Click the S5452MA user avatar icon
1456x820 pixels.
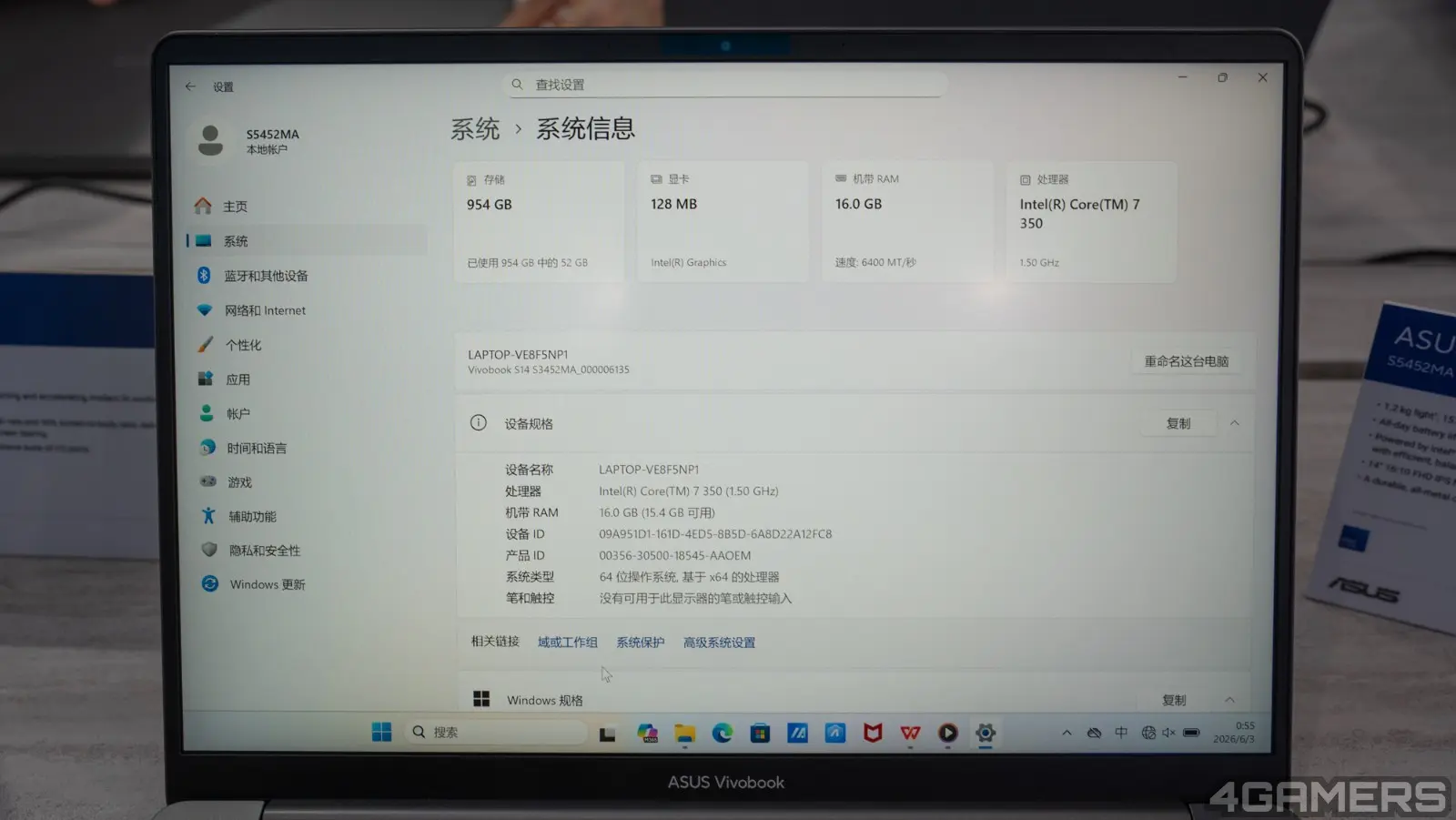[x=210, y=140]
